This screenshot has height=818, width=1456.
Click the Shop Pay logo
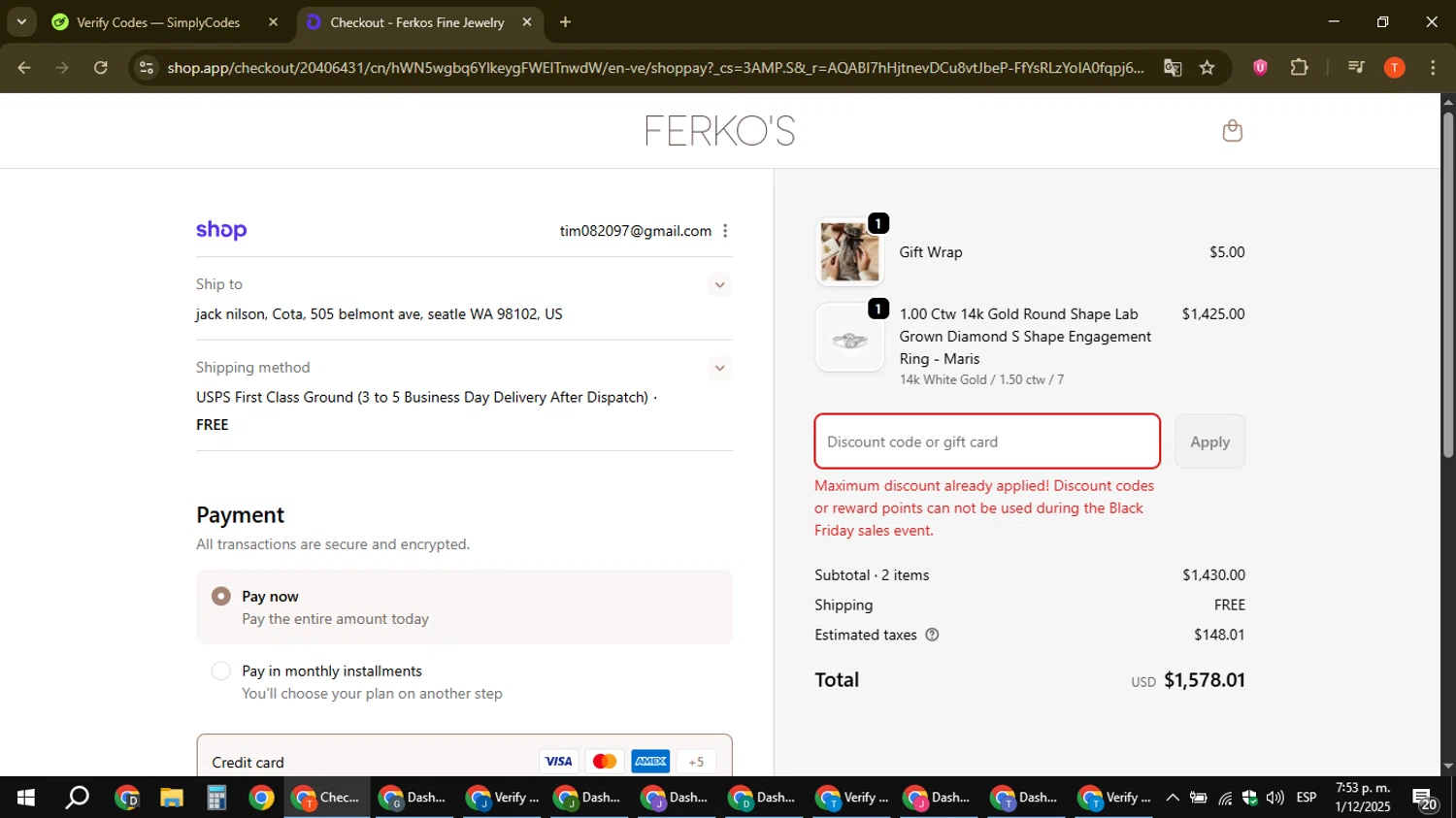(x=221, y=230)
